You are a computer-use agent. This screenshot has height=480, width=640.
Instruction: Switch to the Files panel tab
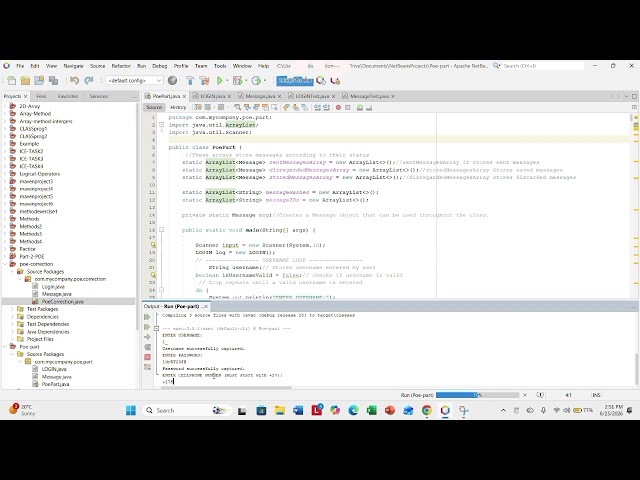coord(41,96)
